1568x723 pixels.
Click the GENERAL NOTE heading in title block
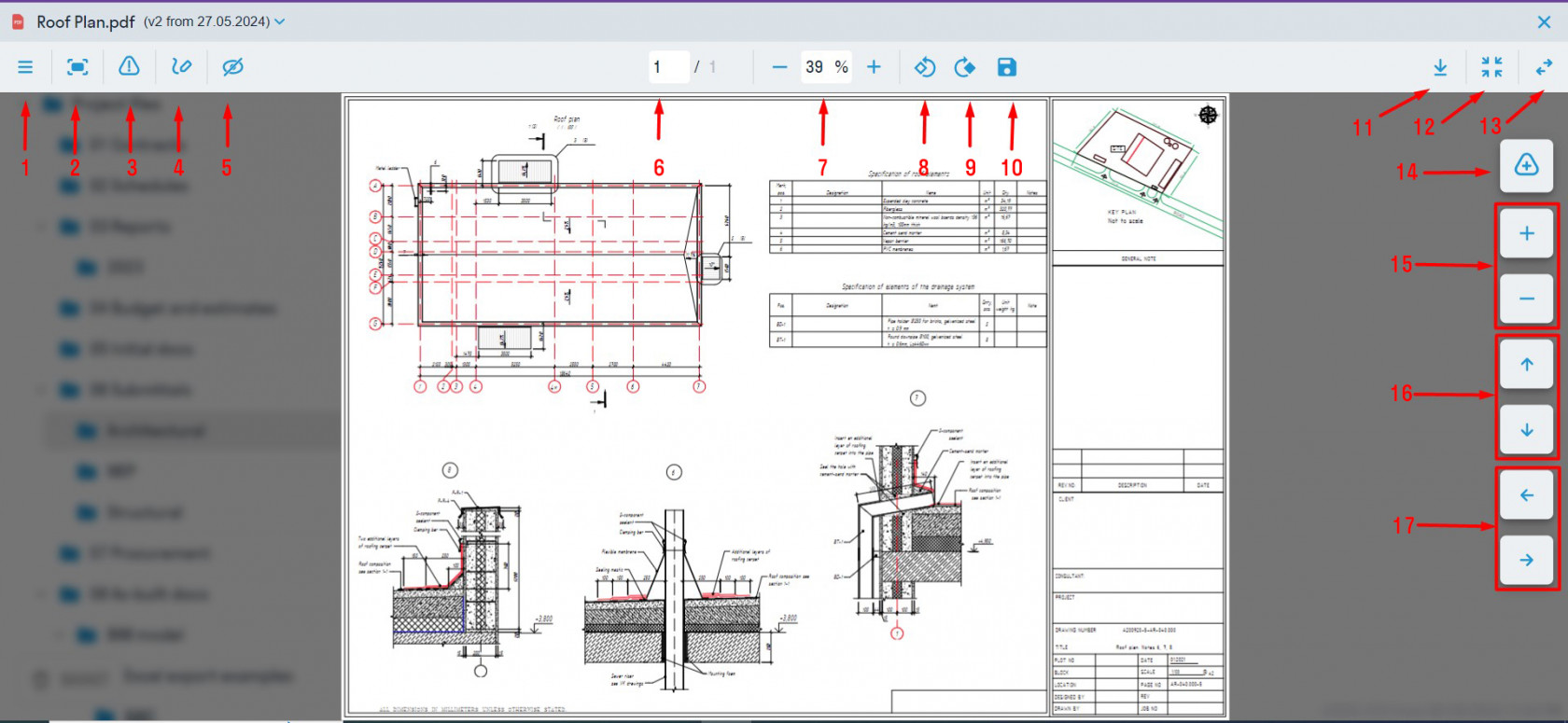tap(1138, 258)
